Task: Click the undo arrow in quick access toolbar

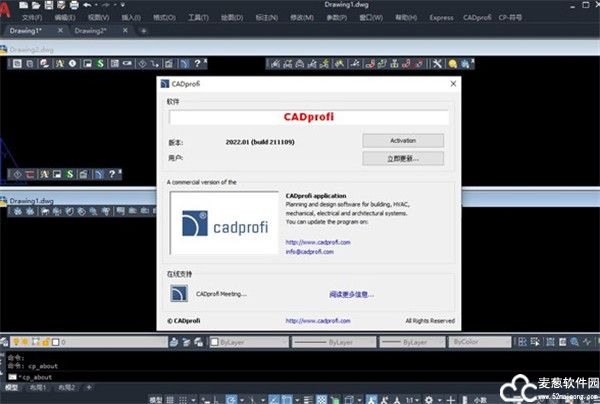Action: tap(88, 5)
